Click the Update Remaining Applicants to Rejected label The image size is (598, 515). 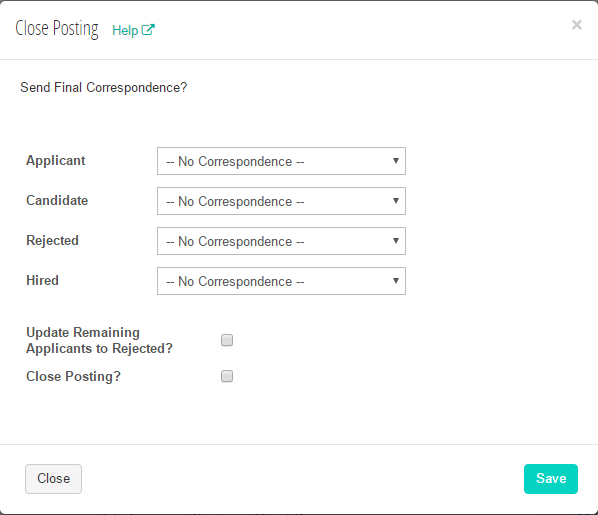(99, 340)
